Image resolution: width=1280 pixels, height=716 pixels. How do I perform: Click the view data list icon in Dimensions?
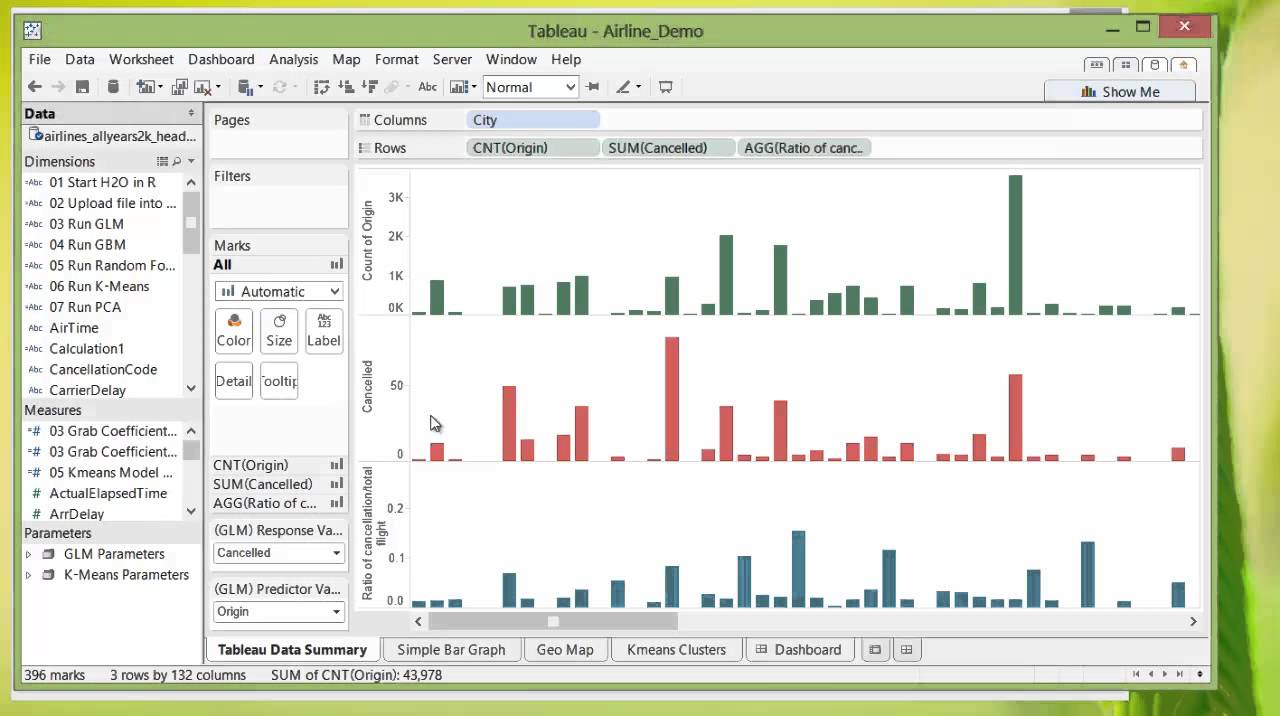pos(162,161)
